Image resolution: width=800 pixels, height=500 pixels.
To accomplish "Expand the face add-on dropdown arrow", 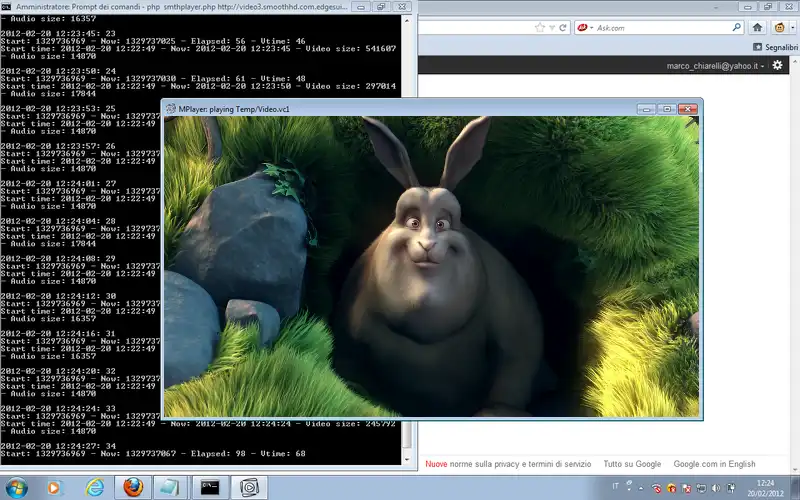I will point(793,28).
